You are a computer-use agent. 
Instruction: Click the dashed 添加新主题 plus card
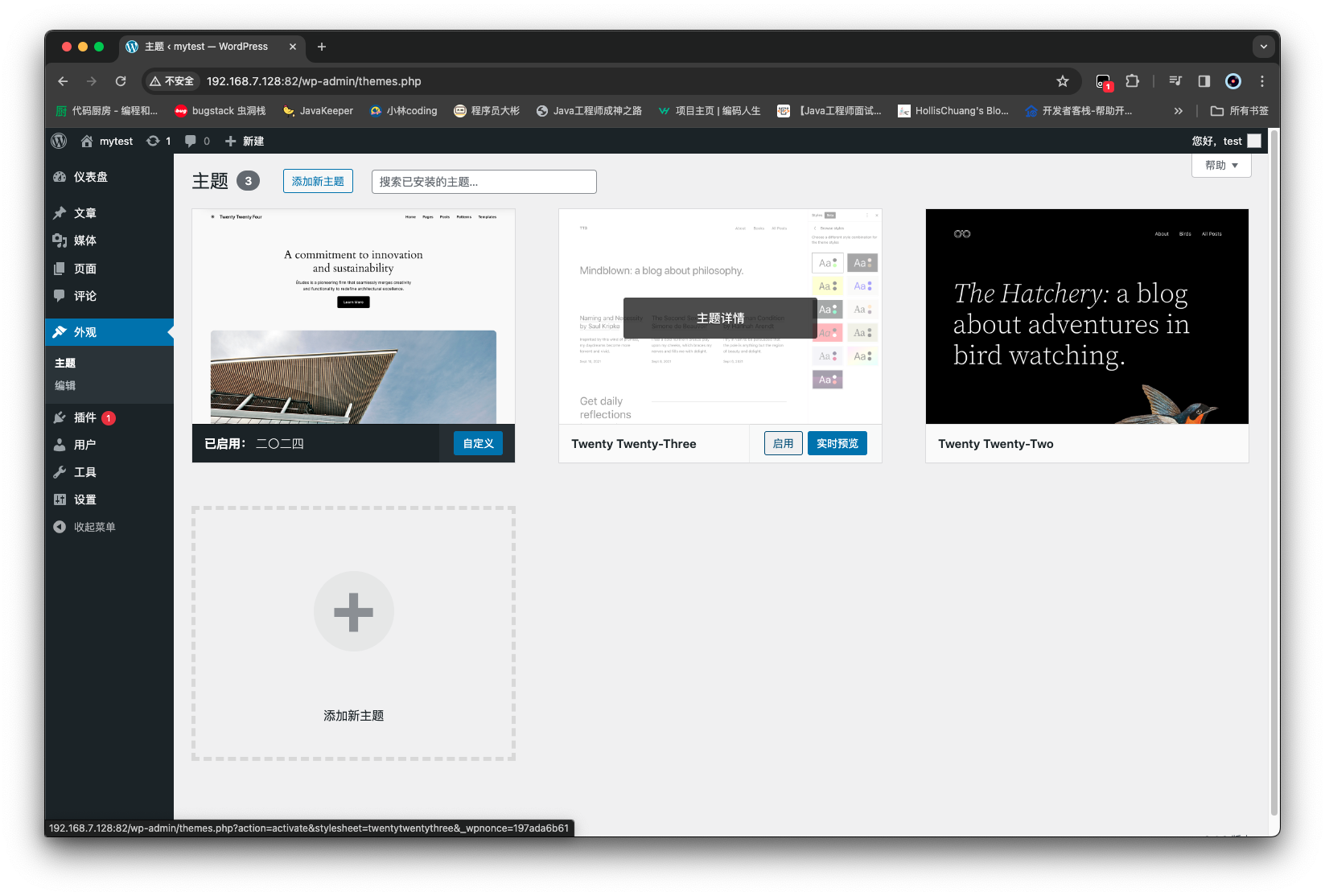[x=353, y=633]
